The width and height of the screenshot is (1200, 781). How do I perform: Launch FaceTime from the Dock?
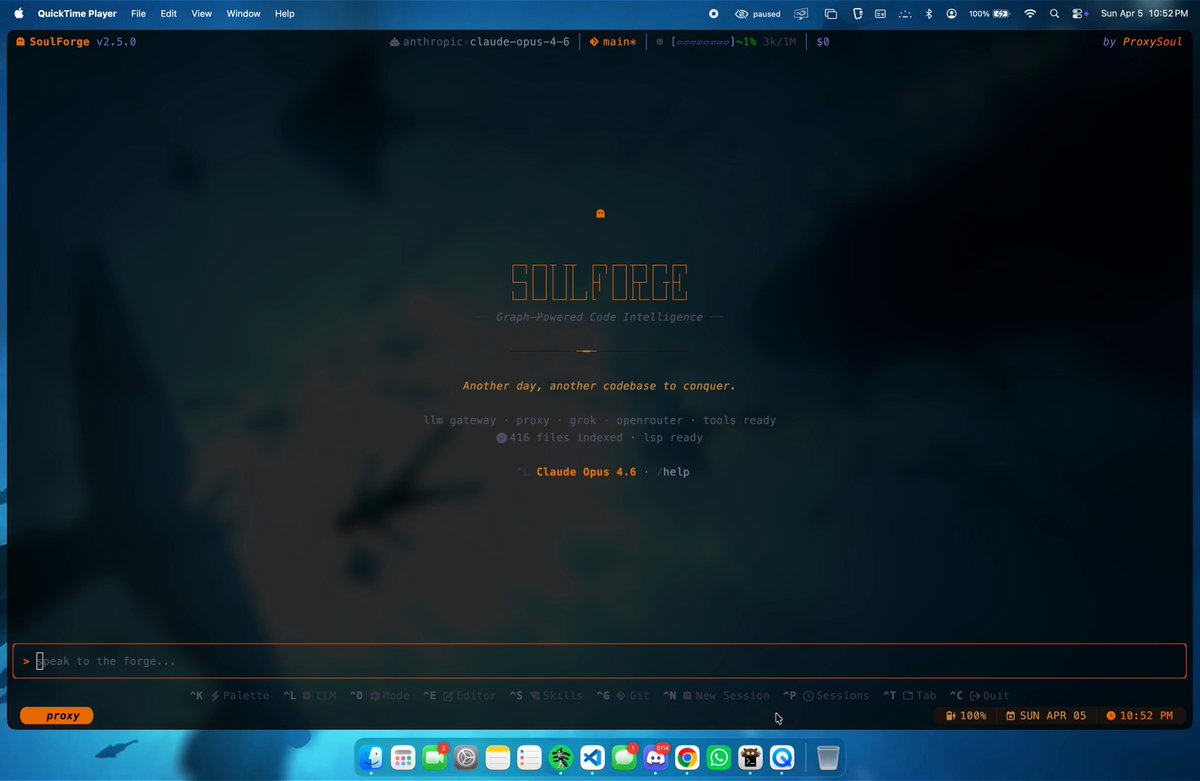coord(434,759)
